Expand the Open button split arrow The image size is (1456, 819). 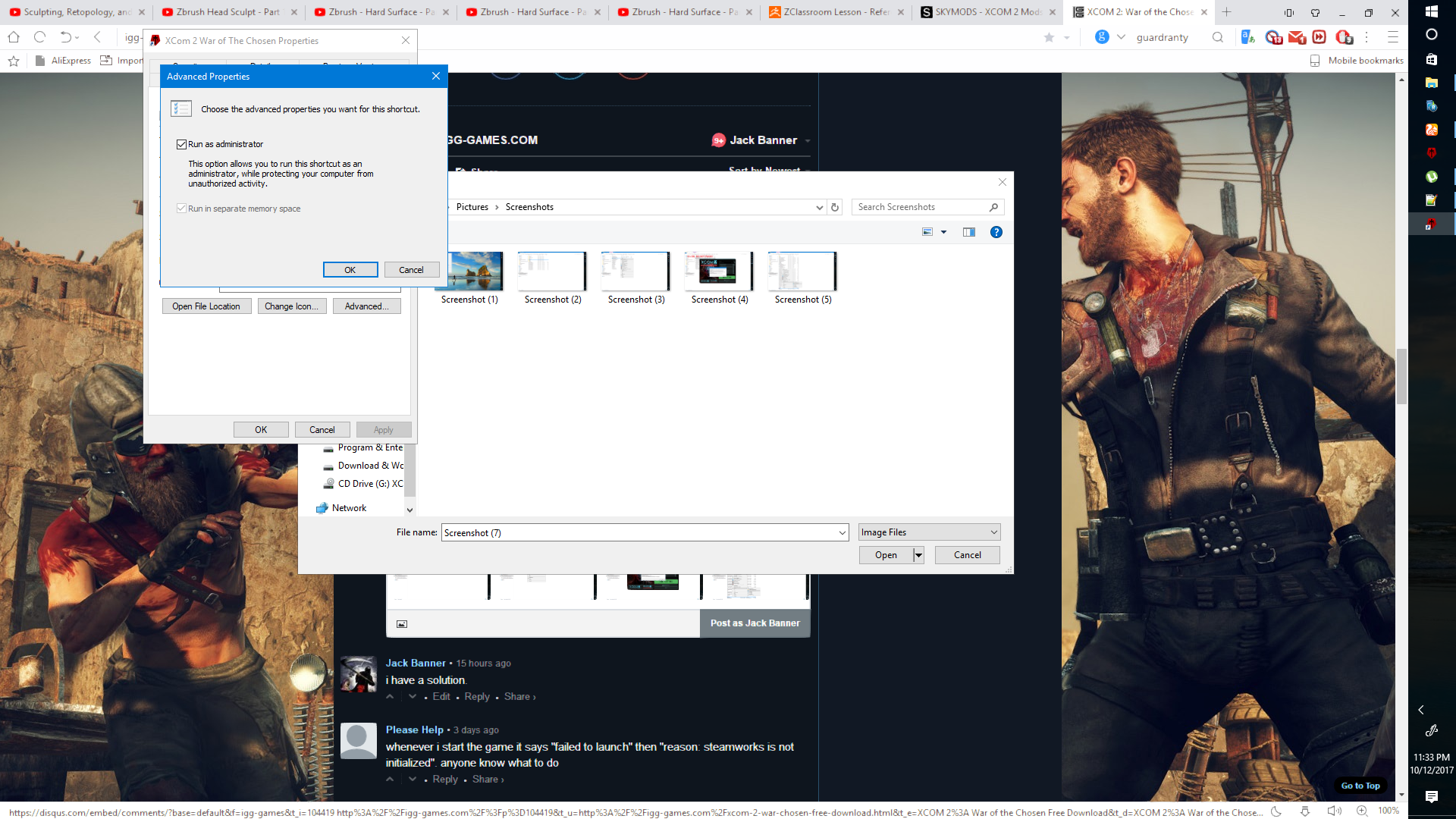[918, 555]
